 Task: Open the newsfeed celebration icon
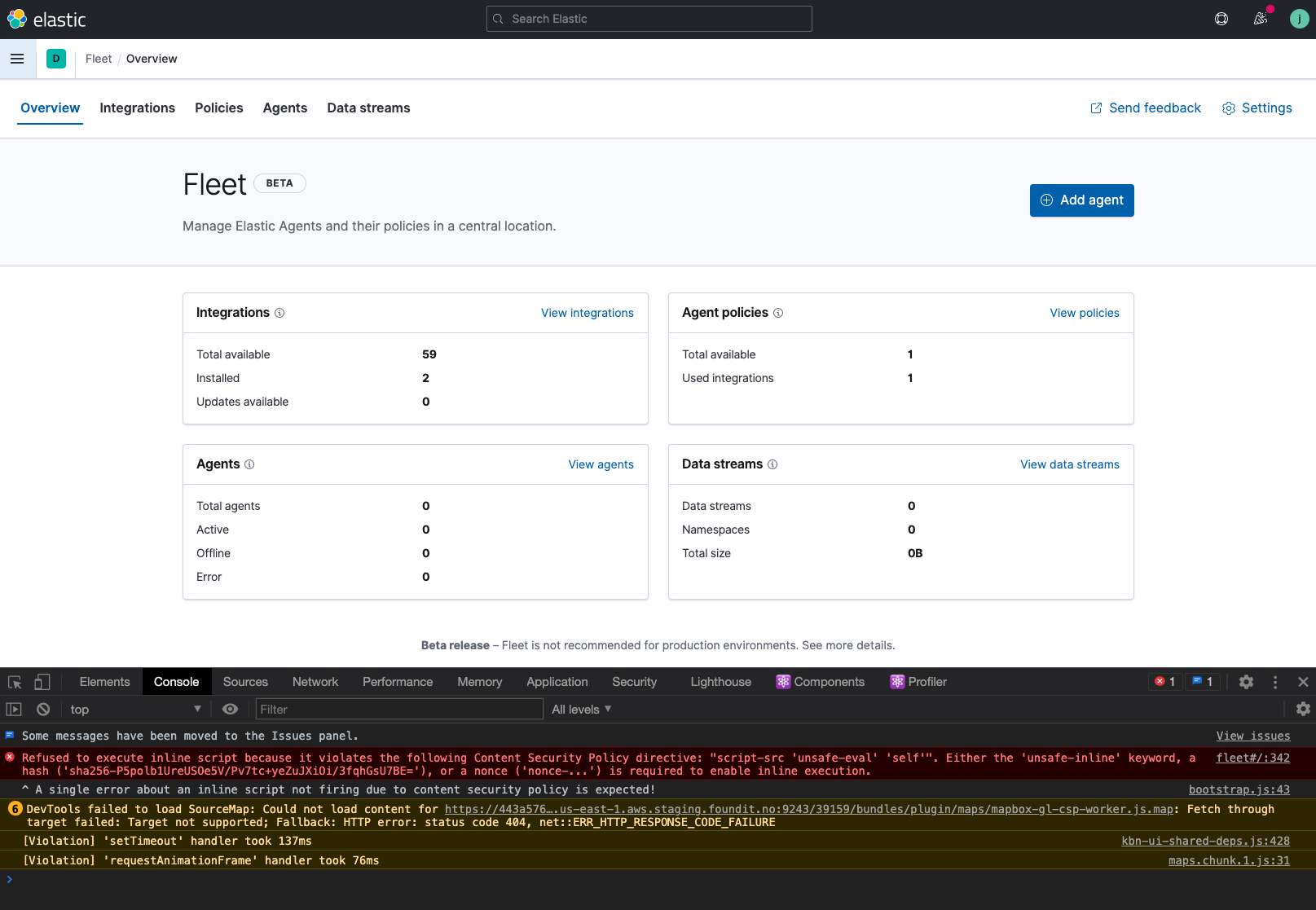coord(1261,19)
